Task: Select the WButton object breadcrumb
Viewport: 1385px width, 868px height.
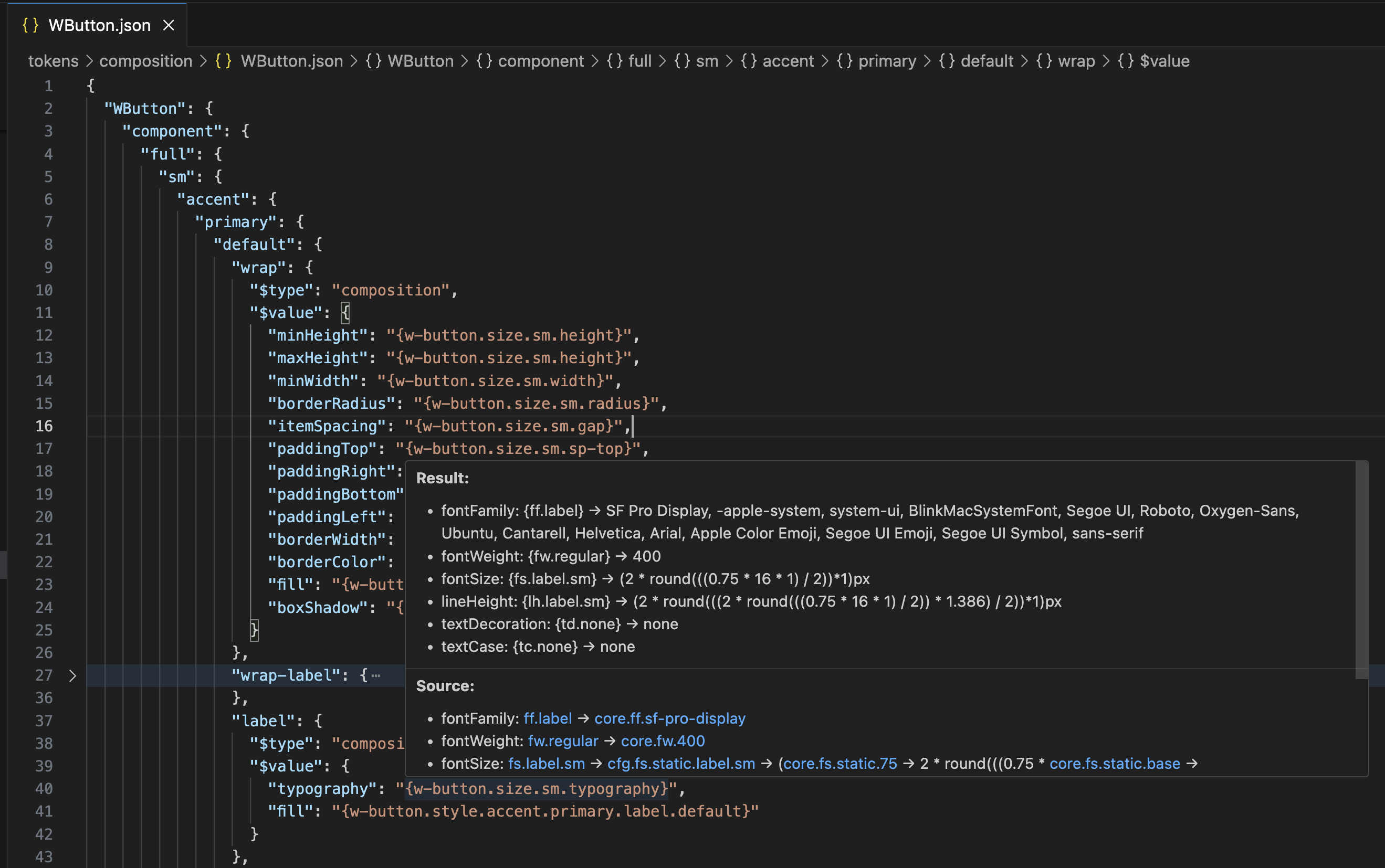Action: point(410,61)
